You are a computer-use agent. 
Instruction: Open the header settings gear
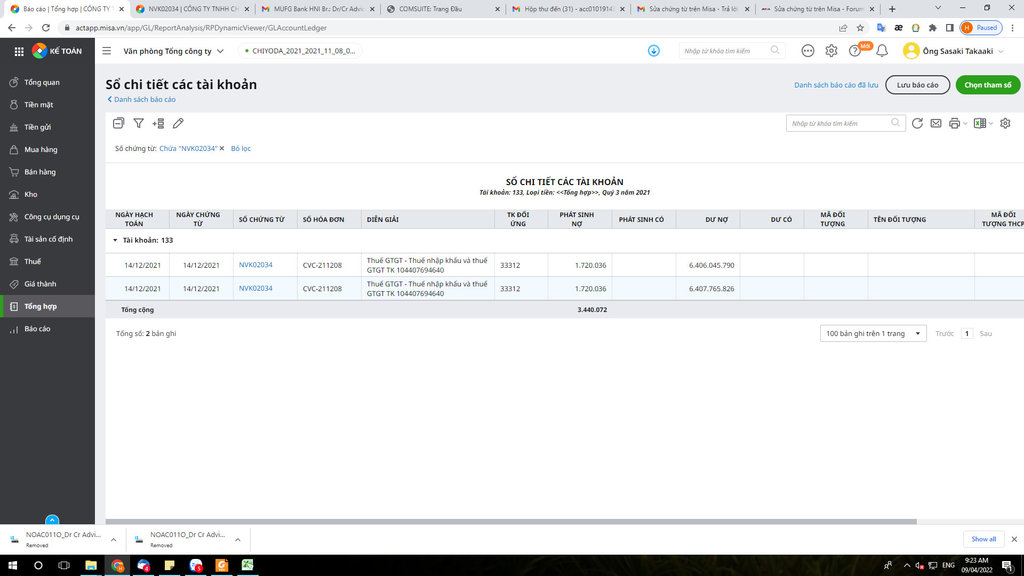831,51
